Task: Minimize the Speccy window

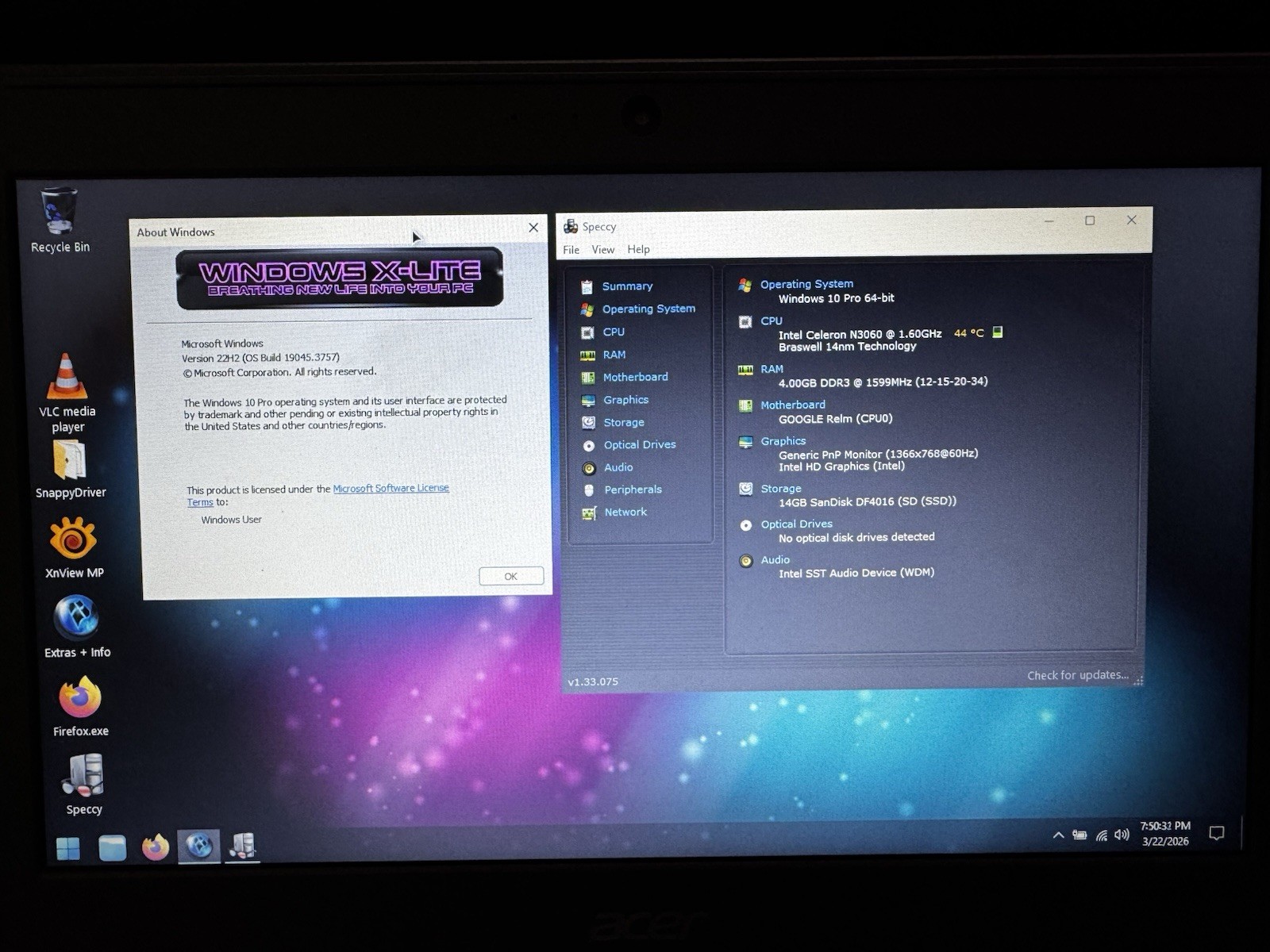Action: click(1049, 221)
